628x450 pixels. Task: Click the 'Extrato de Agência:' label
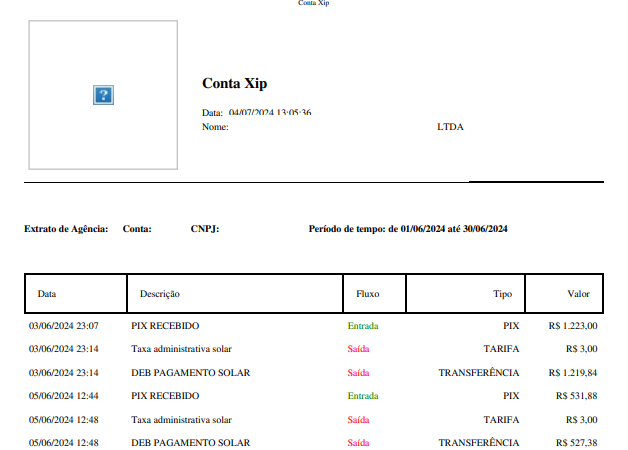(66, 229)
